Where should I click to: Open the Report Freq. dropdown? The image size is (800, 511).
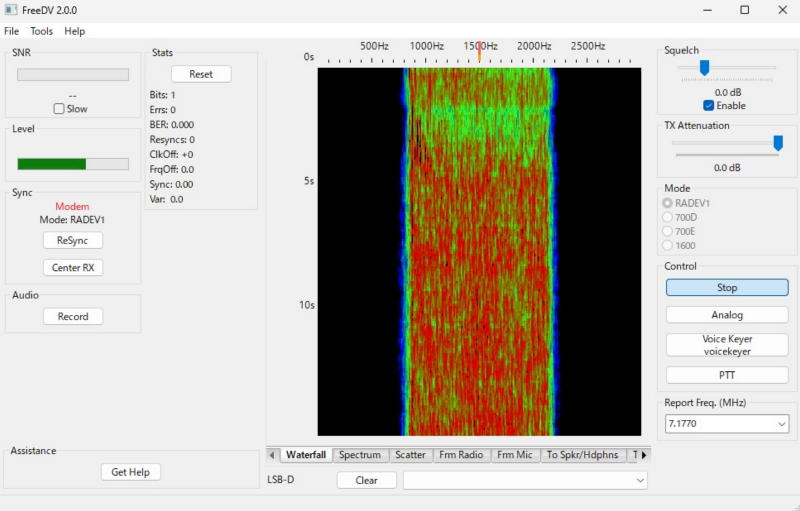[x=780, y=424]
